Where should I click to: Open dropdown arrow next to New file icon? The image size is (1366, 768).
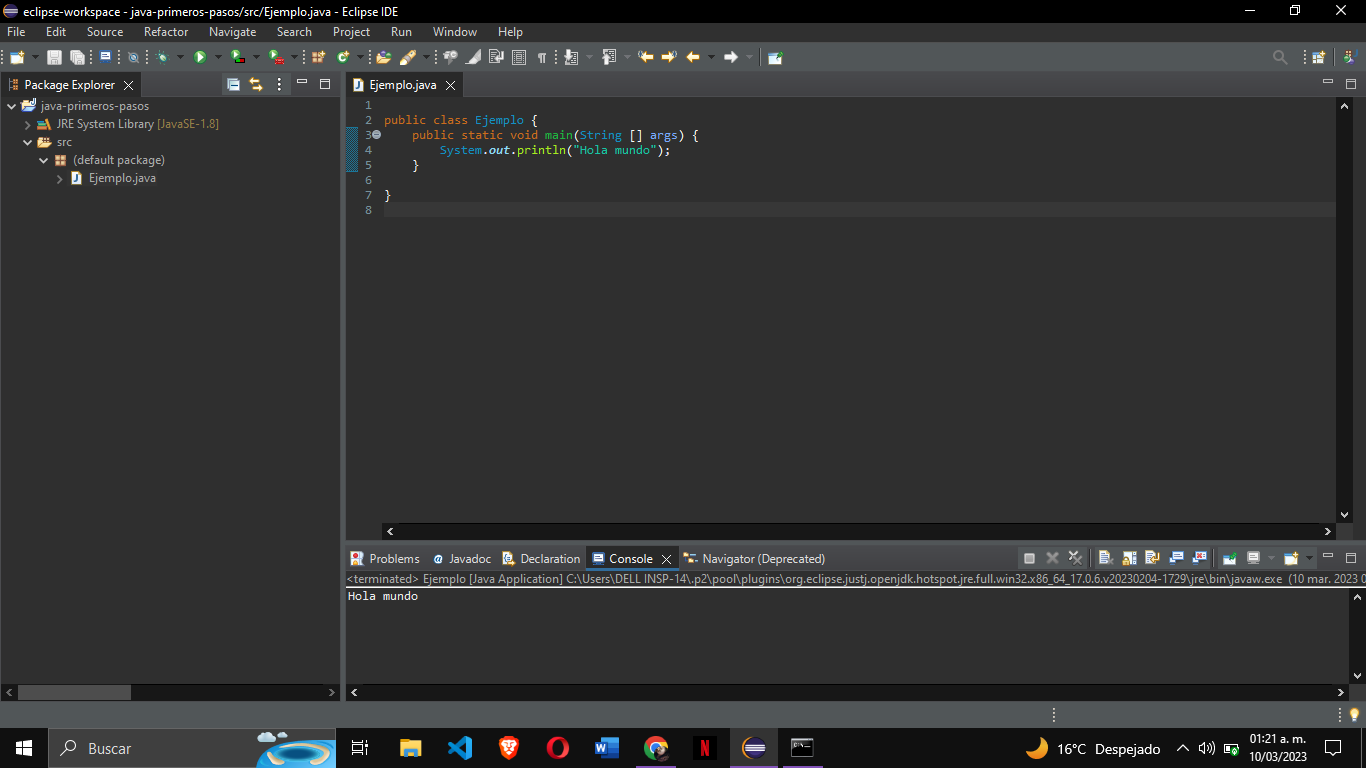tap(35, 57)
